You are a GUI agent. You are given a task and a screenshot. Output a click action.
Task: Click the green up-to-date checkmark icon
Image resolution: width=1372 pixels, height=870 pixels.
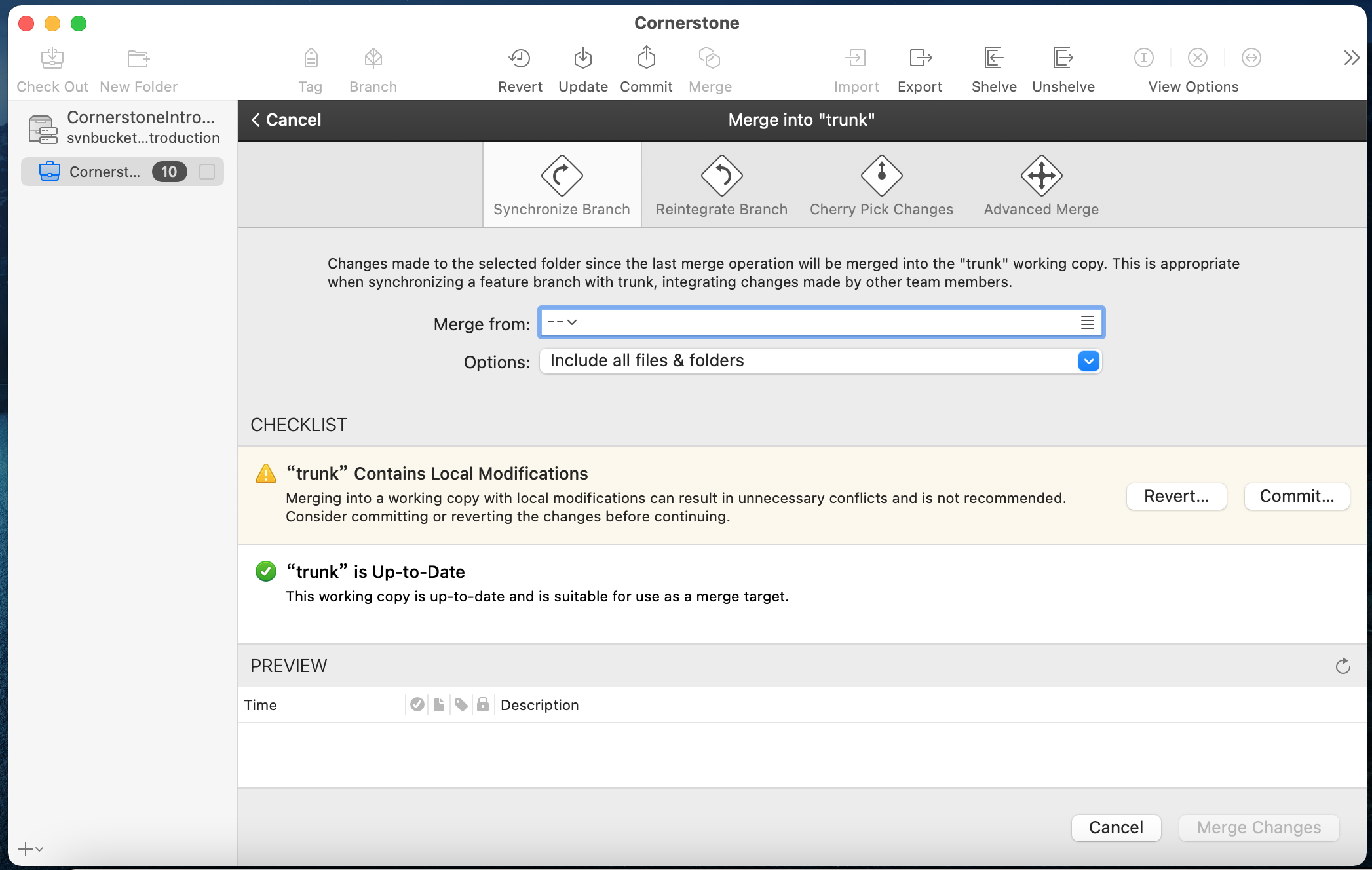tap(266, 571)
